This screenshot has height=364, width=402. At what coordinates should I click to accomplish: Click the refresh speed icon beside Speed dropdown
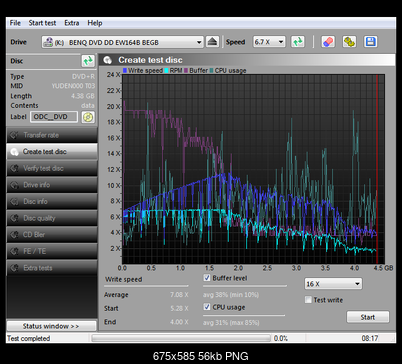pyautogui.click(x=298, y=42)
